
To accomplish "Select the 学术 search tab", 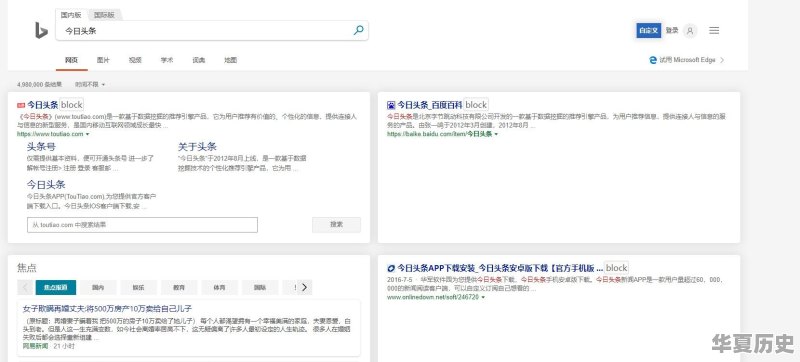I will pyautogui.click(x=167, y=60).
